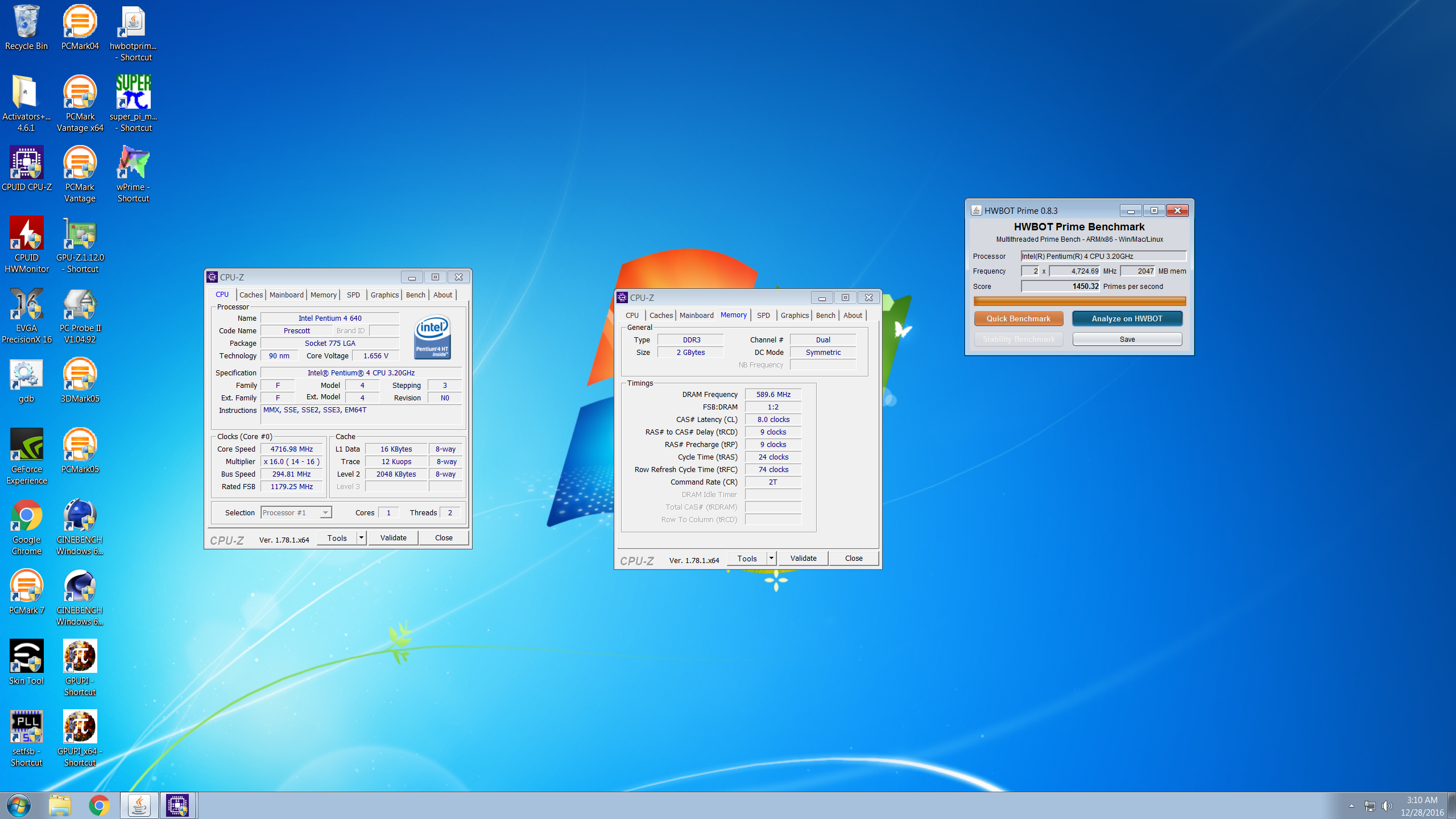Open Bench tab in left CPU-Z window
The image size is (1456, 819).
415,295
